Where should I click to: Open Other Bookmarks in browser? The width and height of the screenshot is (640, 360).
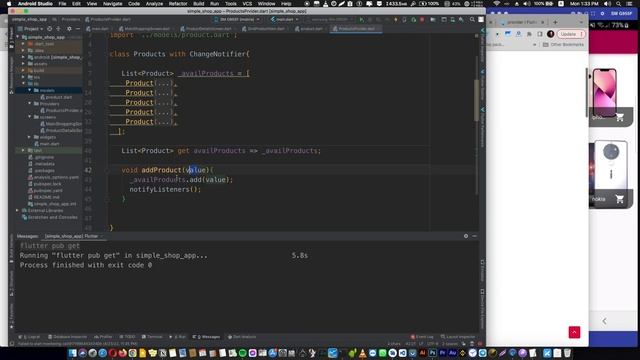(x=564, y=44)
